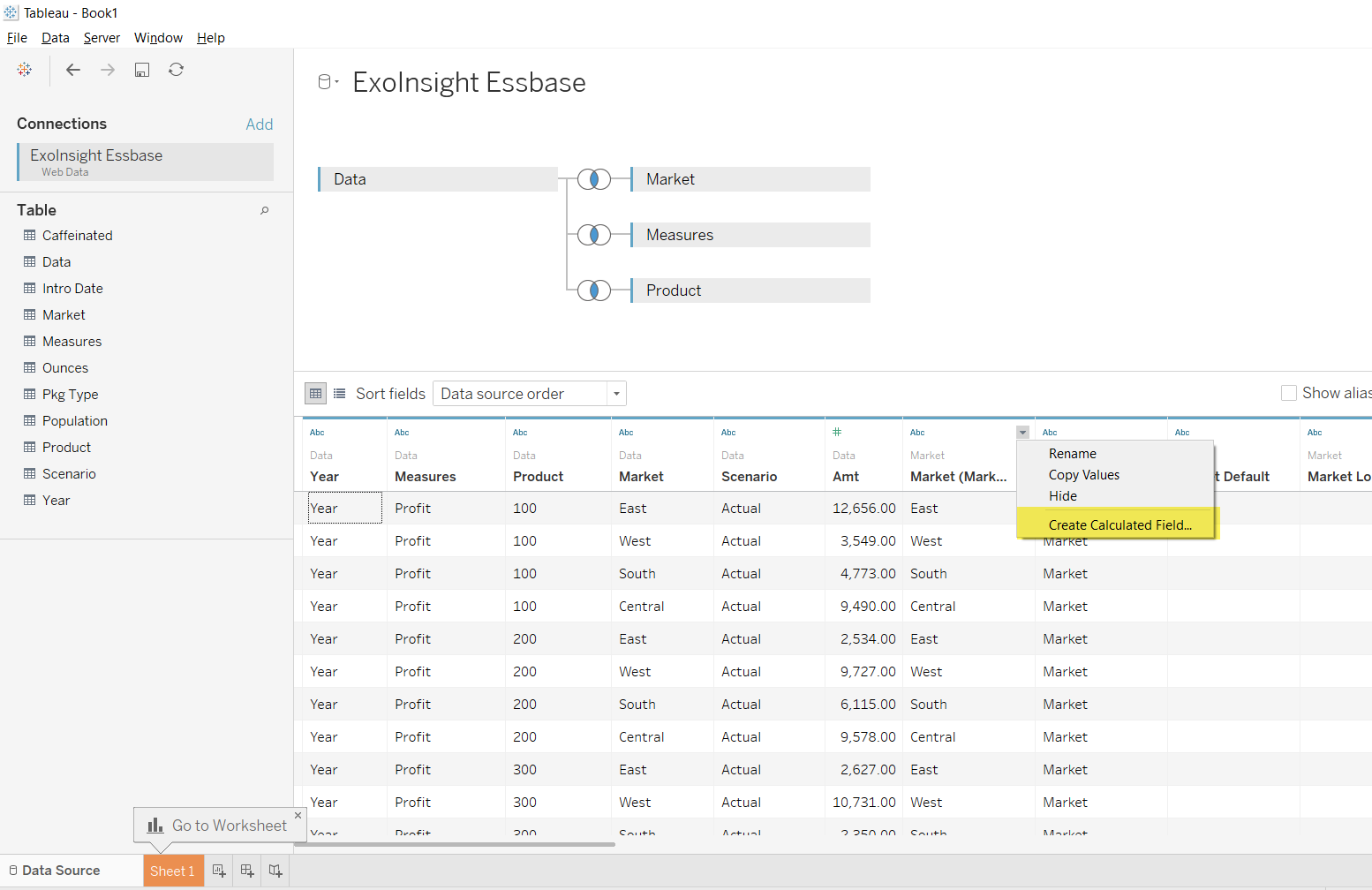The width and height of the screenshot is (1372, 890).
Task: Create a new story
Action: [x=275, y=871]
